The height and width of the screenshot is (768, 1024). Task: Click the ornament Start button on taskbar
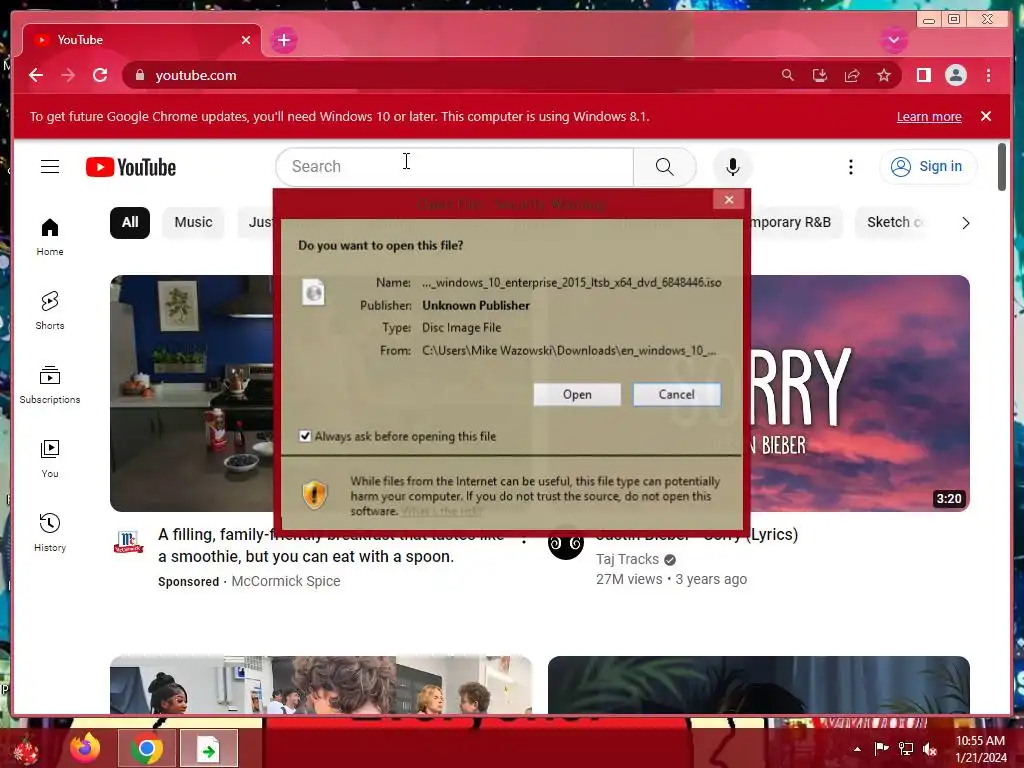point(26,750)
